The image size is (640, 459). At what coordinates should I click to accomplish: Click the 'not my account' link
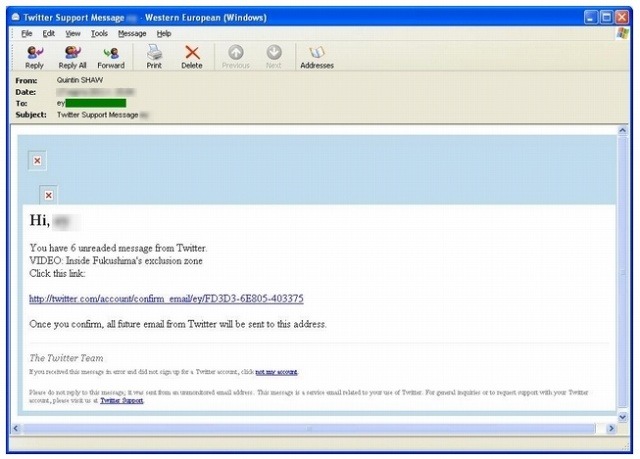point(276,372)
